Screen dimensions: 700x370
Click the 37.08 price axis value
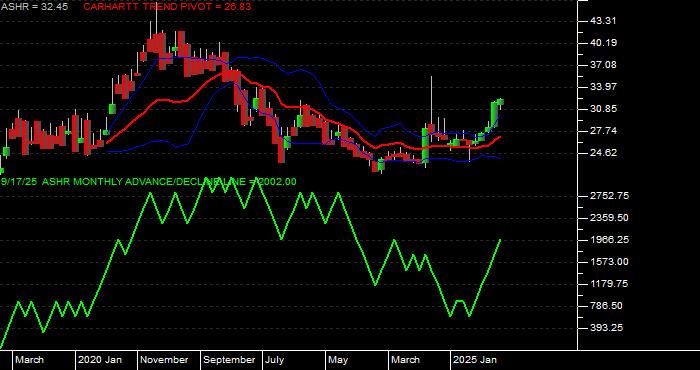603,65
